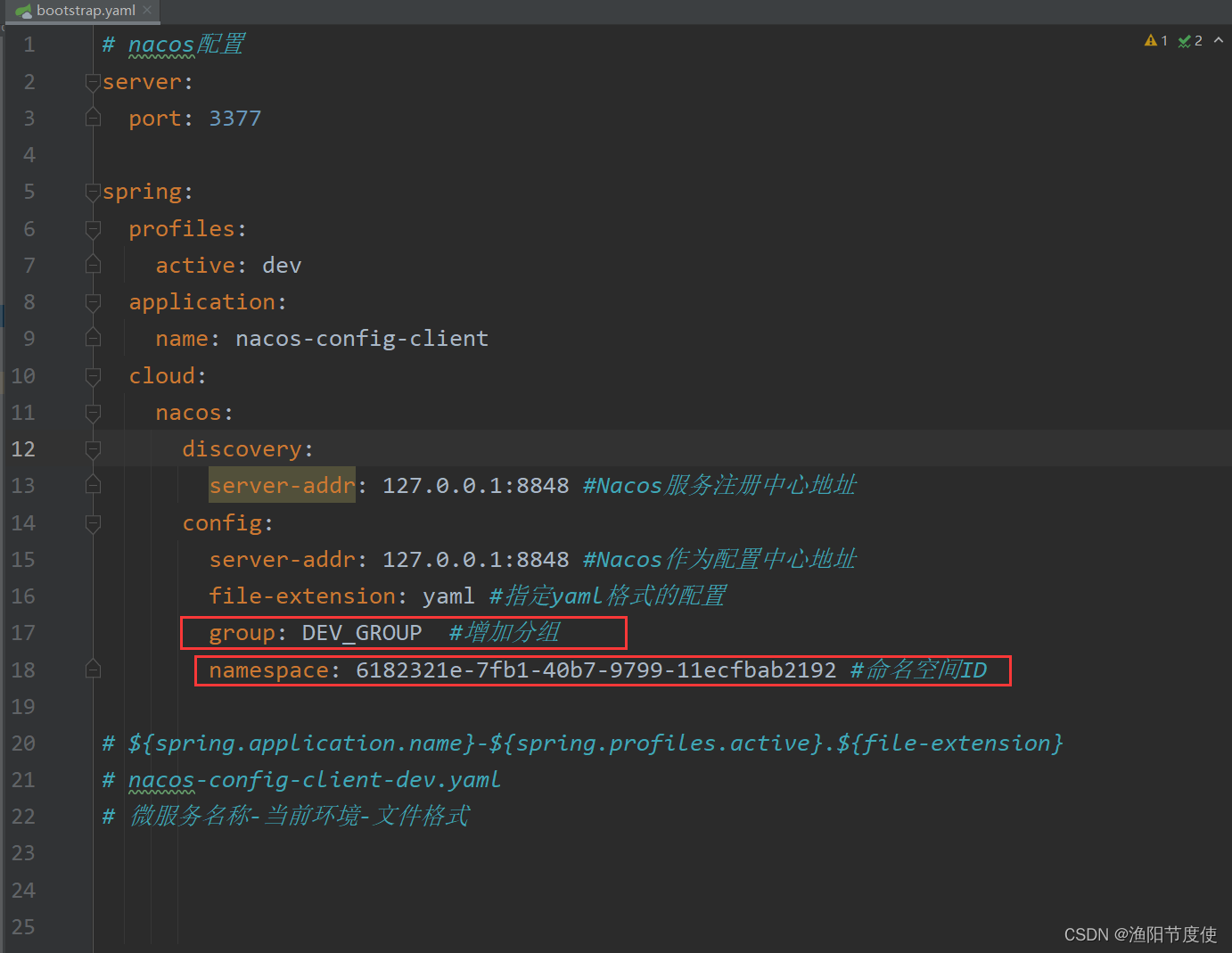Click the '#指定yaml格式的配置' comment
The image size is (1232, 953).
[x=608, y=596]
